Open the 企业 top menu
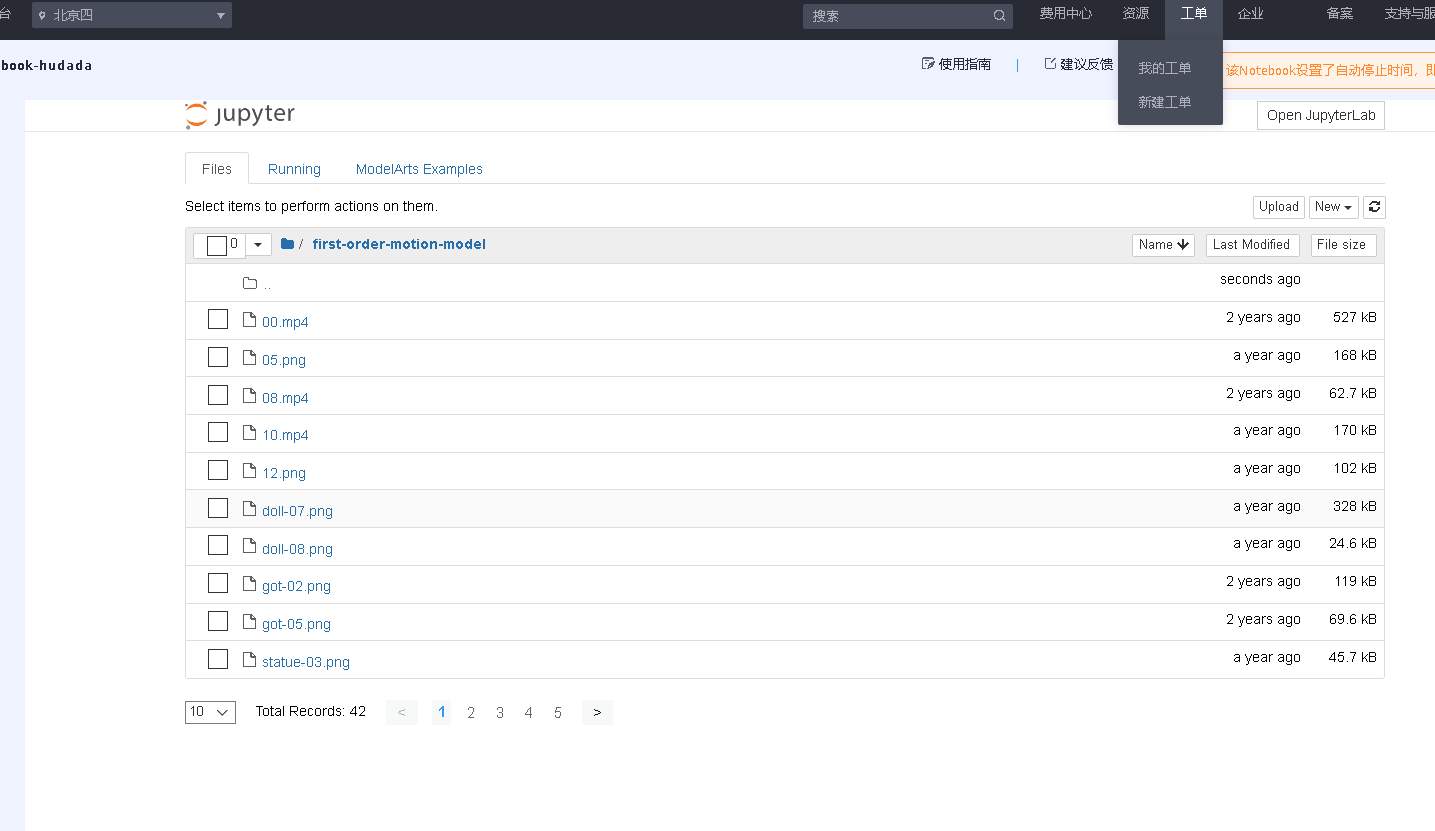Viewport: 1435px width, 831px height. tap(1251, 14)
